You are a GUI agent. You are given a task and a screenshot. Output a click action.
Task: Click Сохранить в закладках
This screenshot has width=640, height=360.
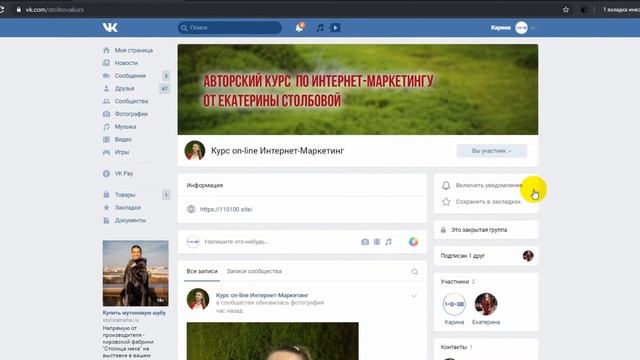click(488, 202)
